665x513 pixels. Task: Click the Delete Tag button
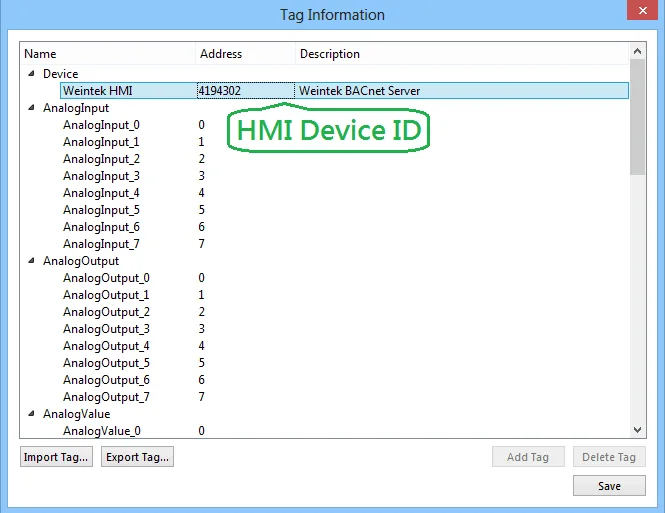click(609, 457)
